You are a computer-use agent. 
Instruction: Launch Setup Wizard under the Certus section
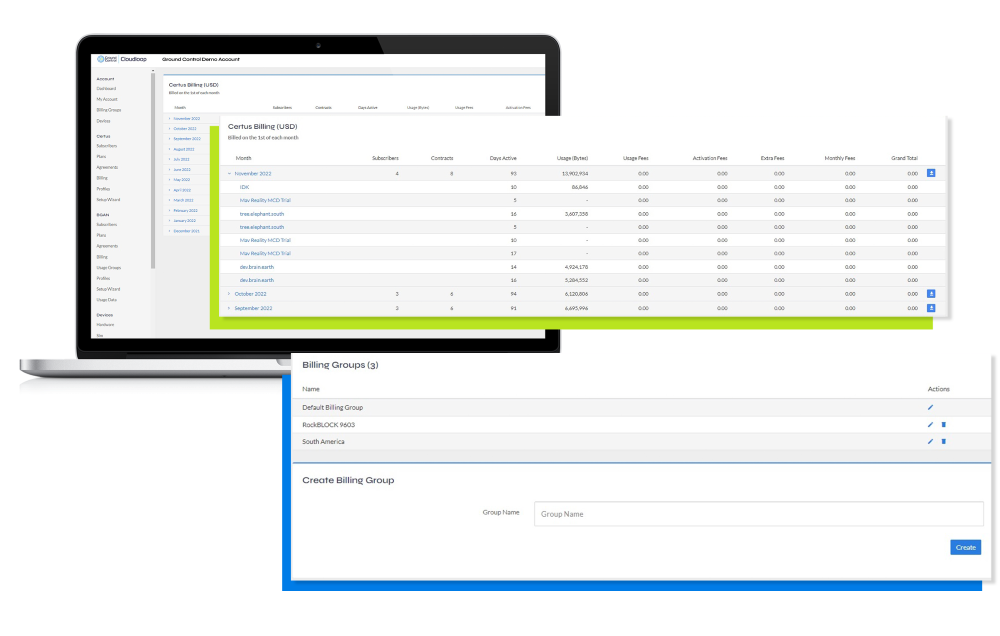click(x=108, y=200)
